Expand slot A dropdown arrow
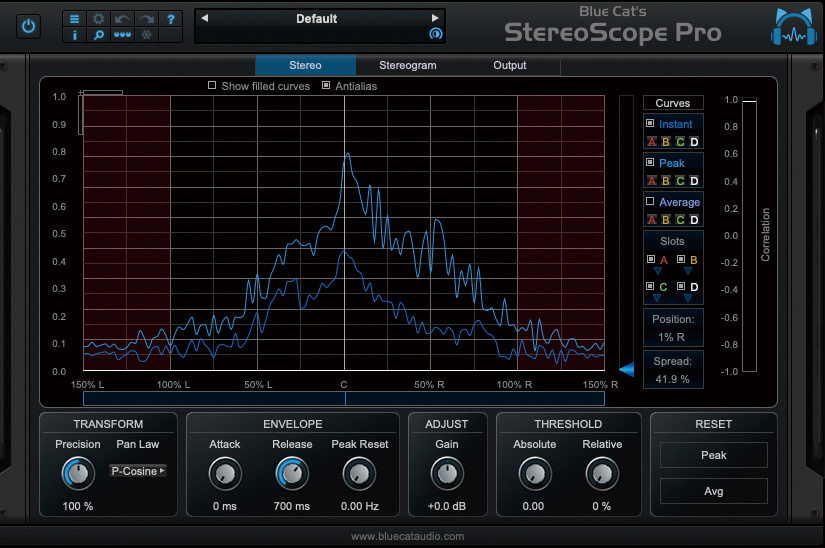This screenshot has width=825, height=548. click(x=658, y=271)
